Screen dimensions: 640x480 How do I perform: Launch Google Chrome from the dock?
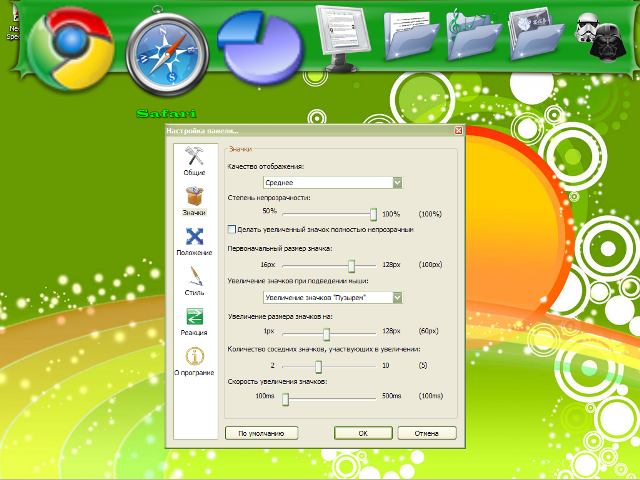pos(70,48)
